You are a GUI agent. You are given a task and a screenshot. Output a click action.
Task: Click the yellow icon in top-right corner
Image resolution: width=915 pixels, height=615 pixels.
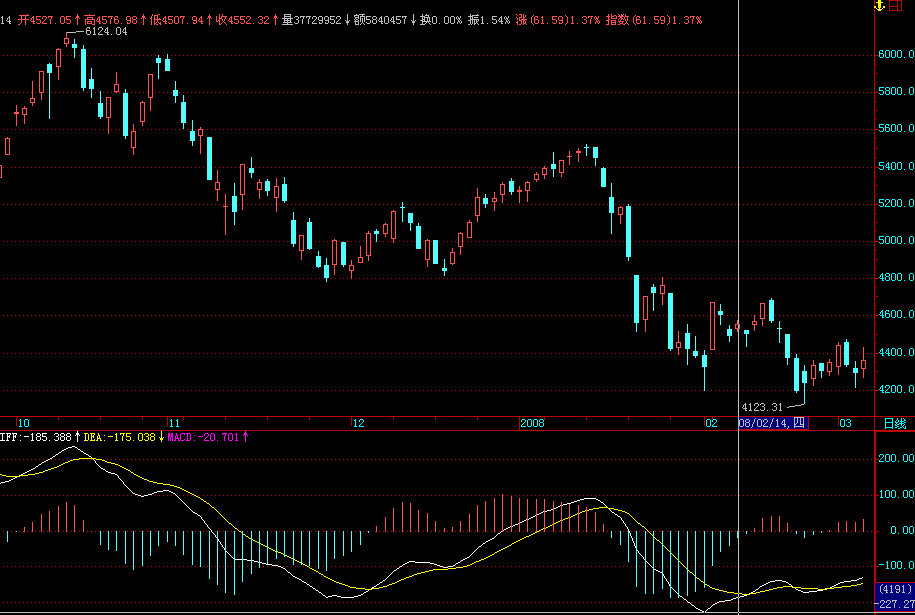pos(878,7)
